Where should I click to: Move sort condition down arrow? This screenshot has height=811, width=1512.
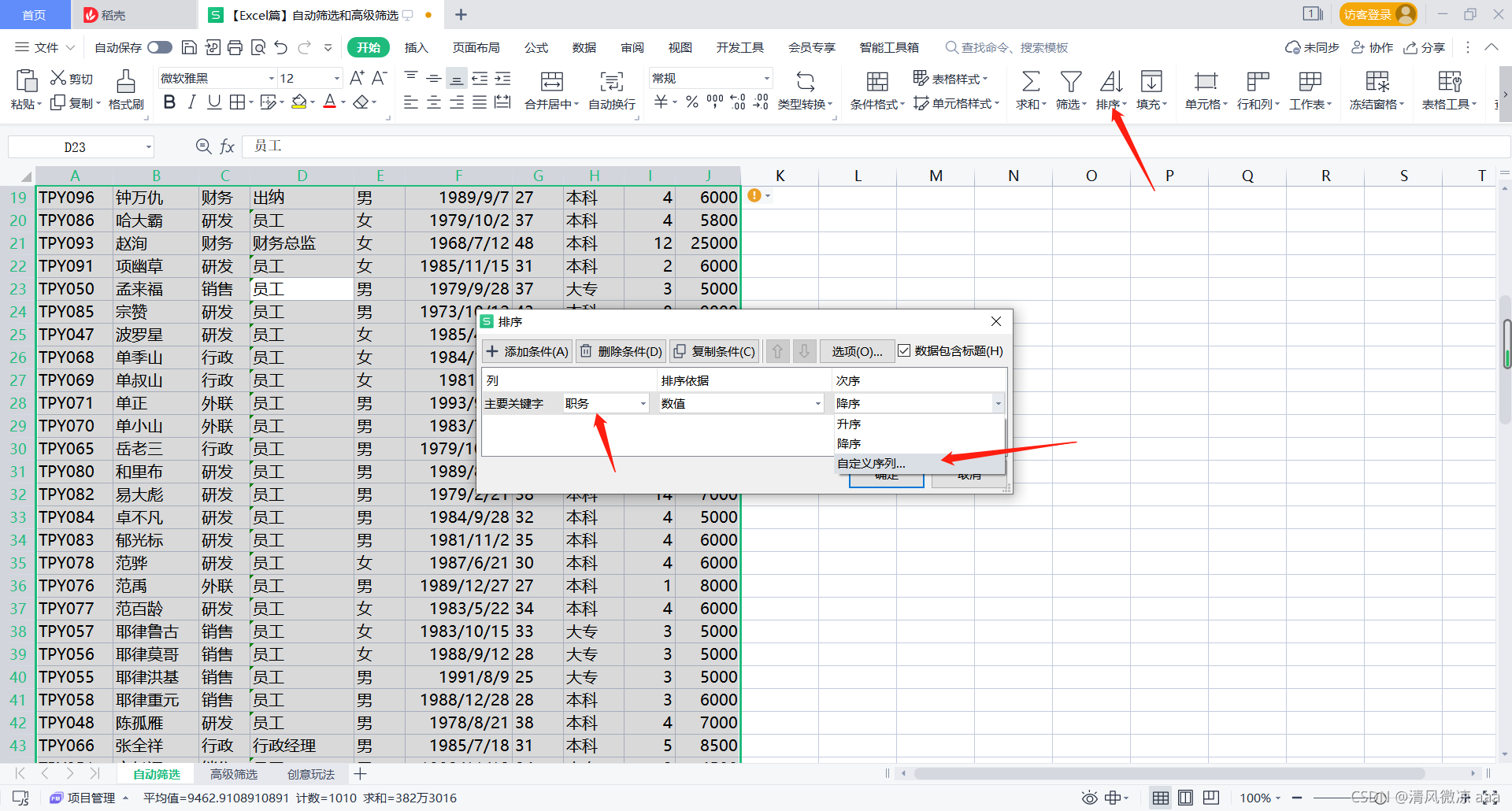[804, 351]
